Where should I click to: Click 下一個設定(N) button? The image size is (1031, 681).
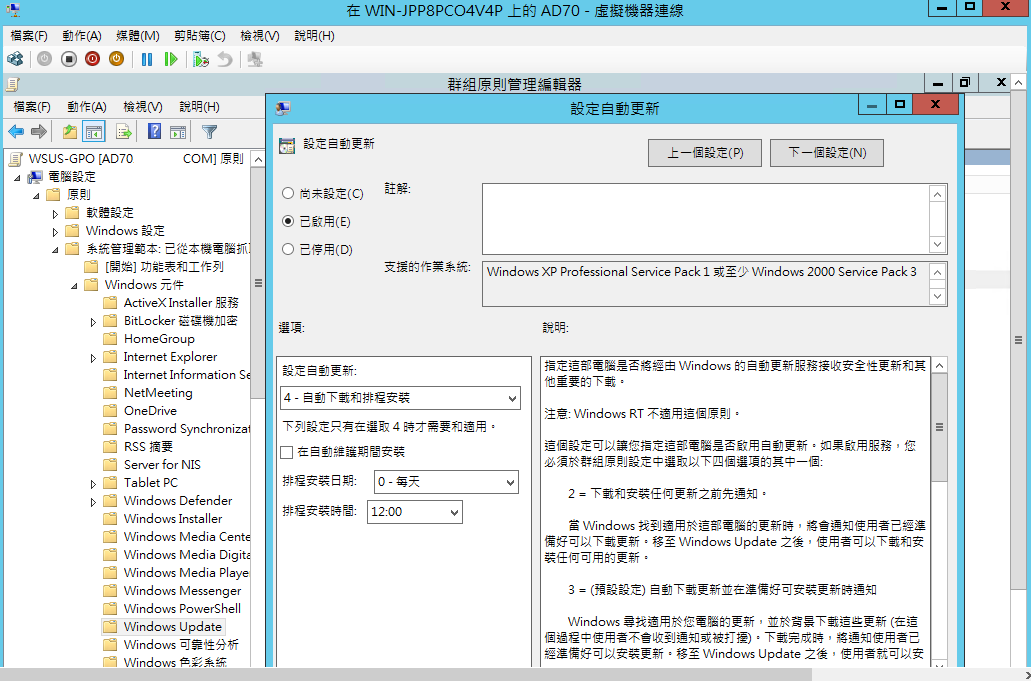pyautogui.click(x=827, y=153)
